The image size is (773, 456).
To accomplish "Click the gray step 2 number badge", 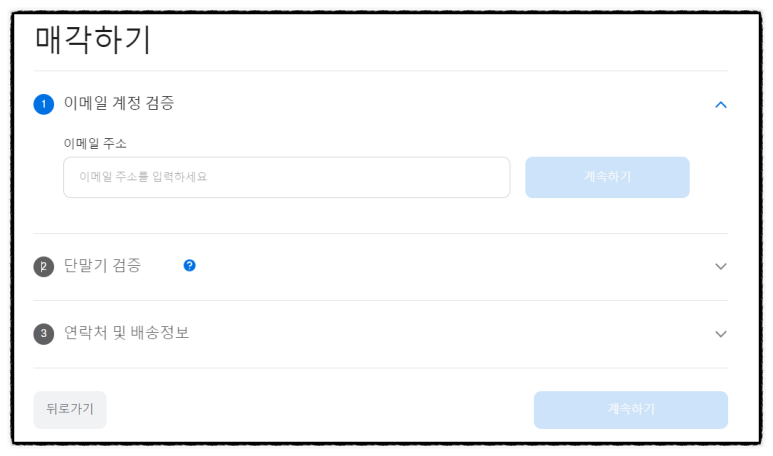I will point(43,267).
